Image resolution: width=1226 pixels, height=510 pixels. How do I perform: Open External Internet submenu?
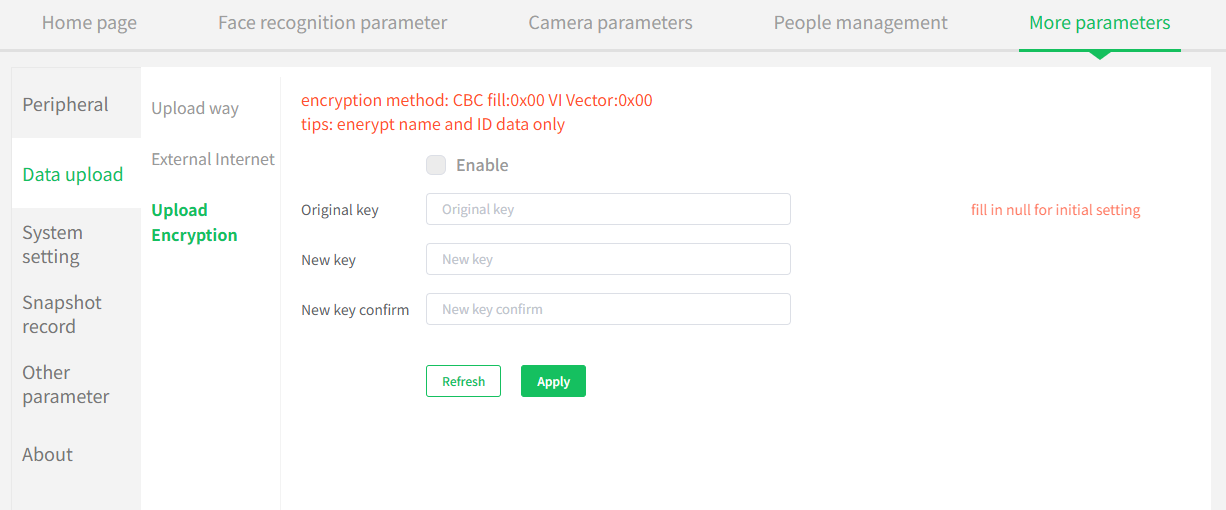[x=213, y=158]
